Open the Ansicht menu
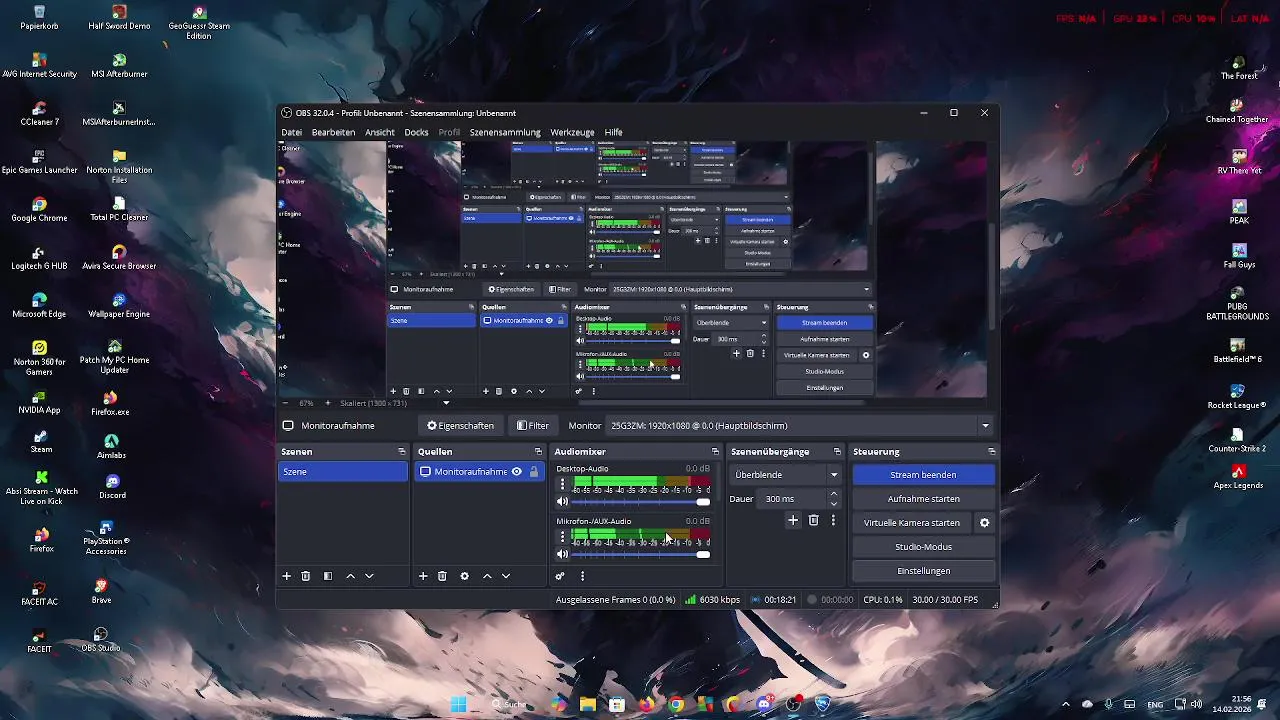Screen dimensions: 1280x720 click(x=380, y=132)
